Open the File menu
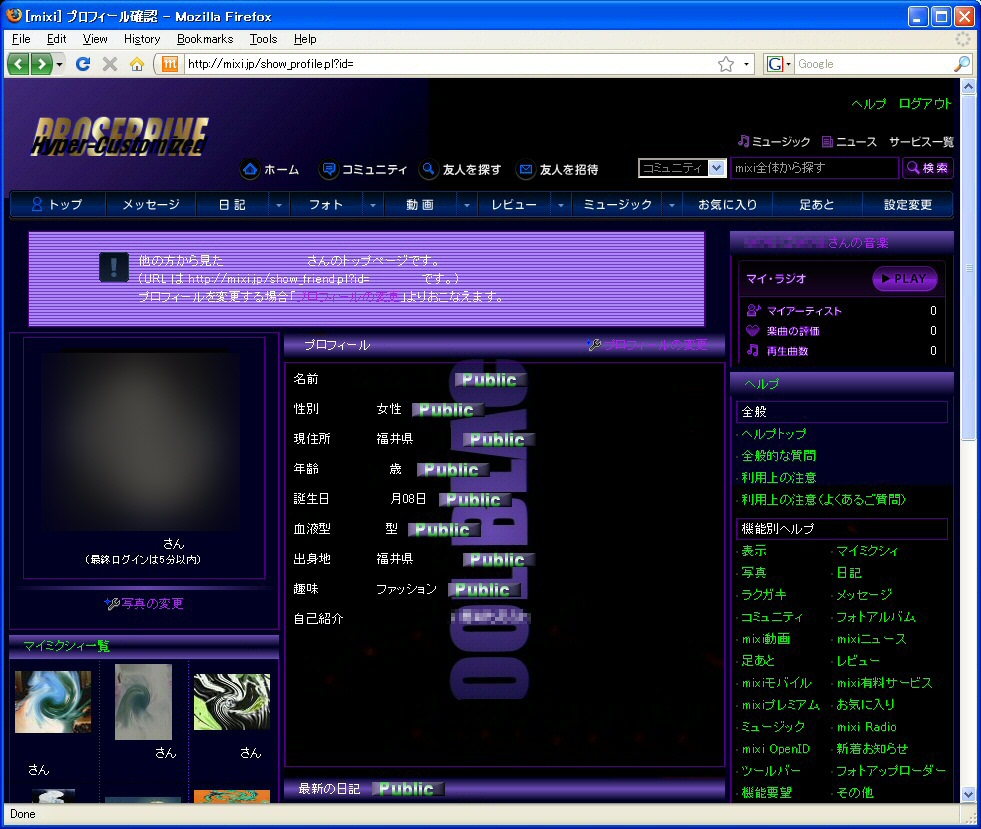 tap(21, 39)
